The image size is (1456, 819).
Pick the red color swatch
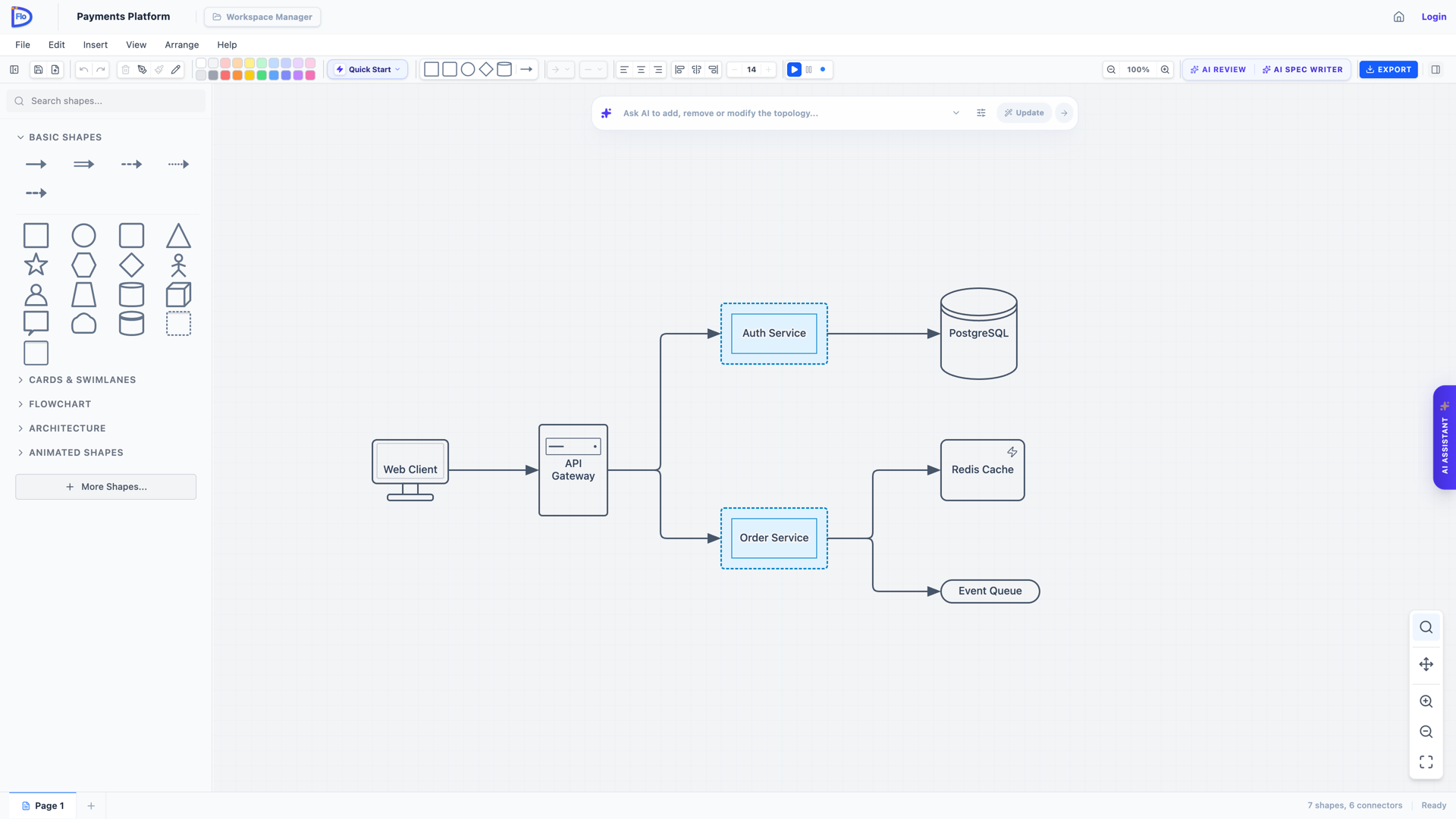(x=225, y=75)
